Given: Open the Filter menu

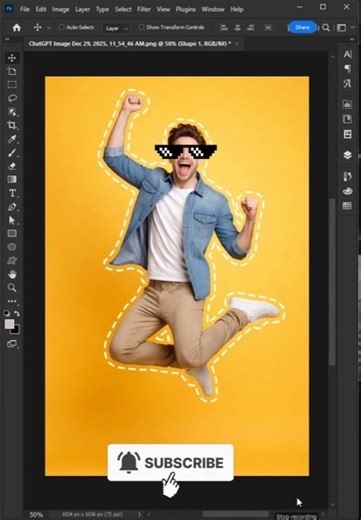Looking at the screenshot, I should coord(144,9).
